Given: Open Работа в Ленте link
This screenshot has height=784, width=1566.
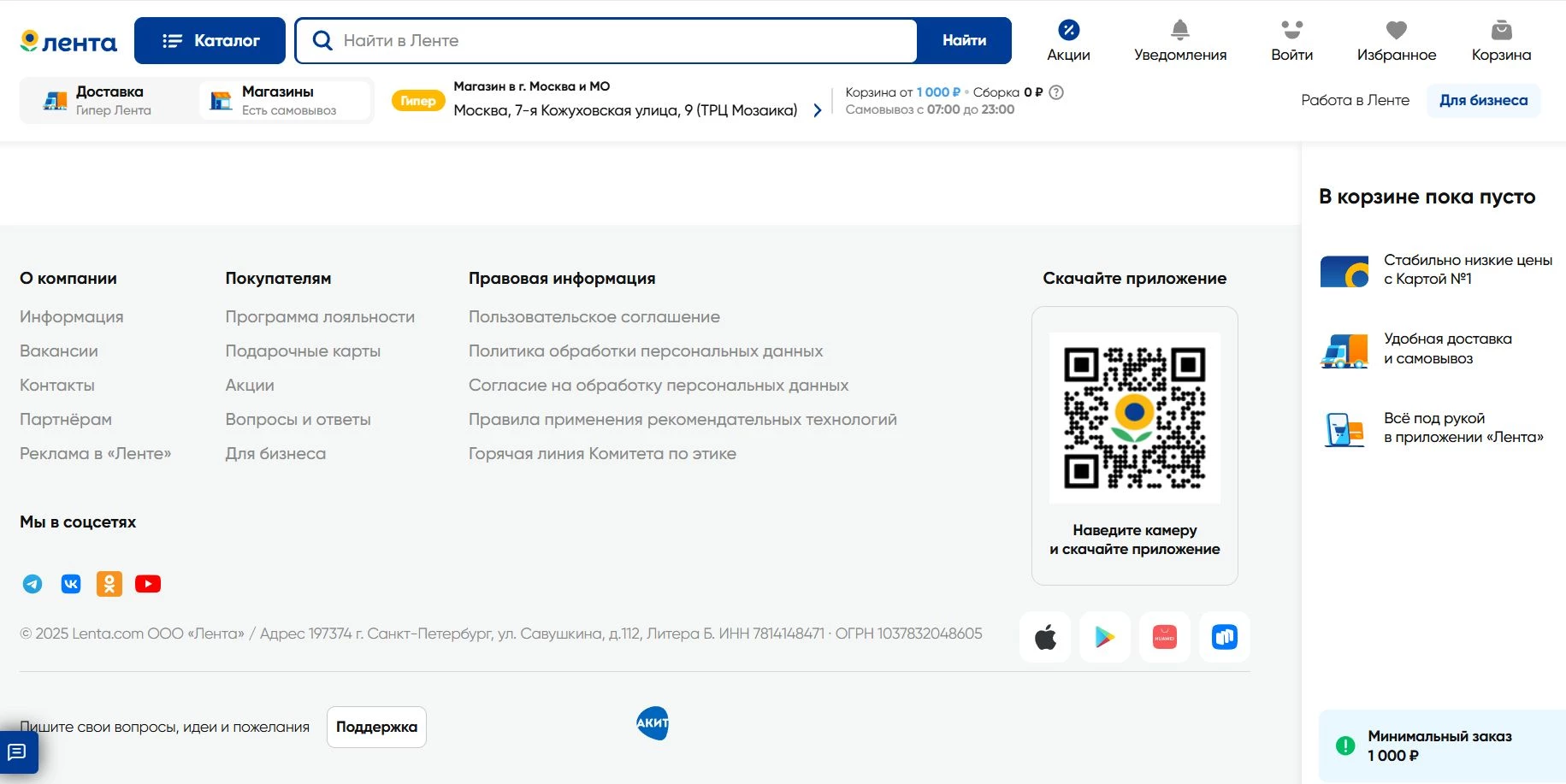Looking at the screenshot, I should point(1355,100).
